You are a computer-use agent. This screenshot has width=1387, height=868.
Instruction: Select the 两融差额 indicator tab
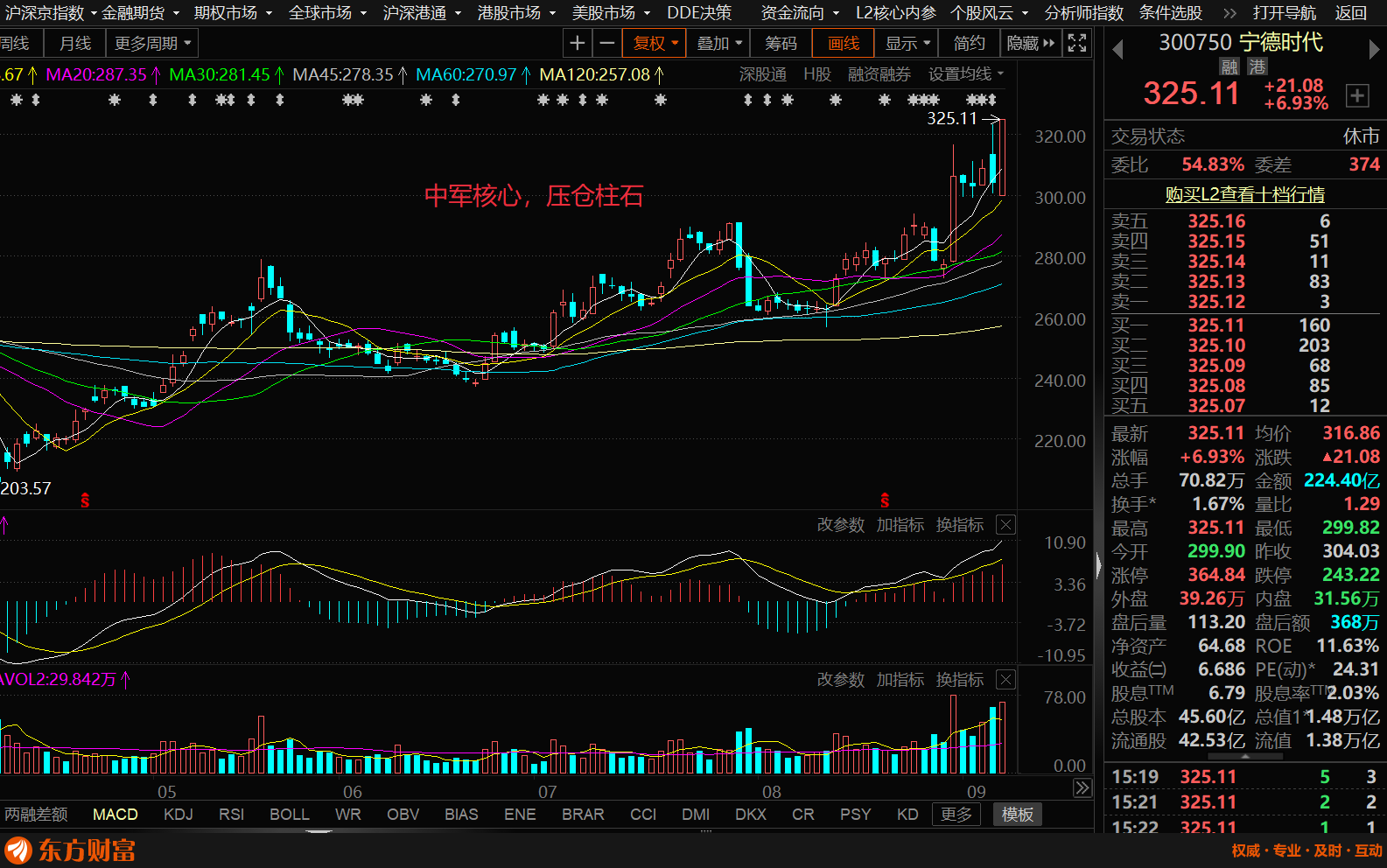pos(36,815)
